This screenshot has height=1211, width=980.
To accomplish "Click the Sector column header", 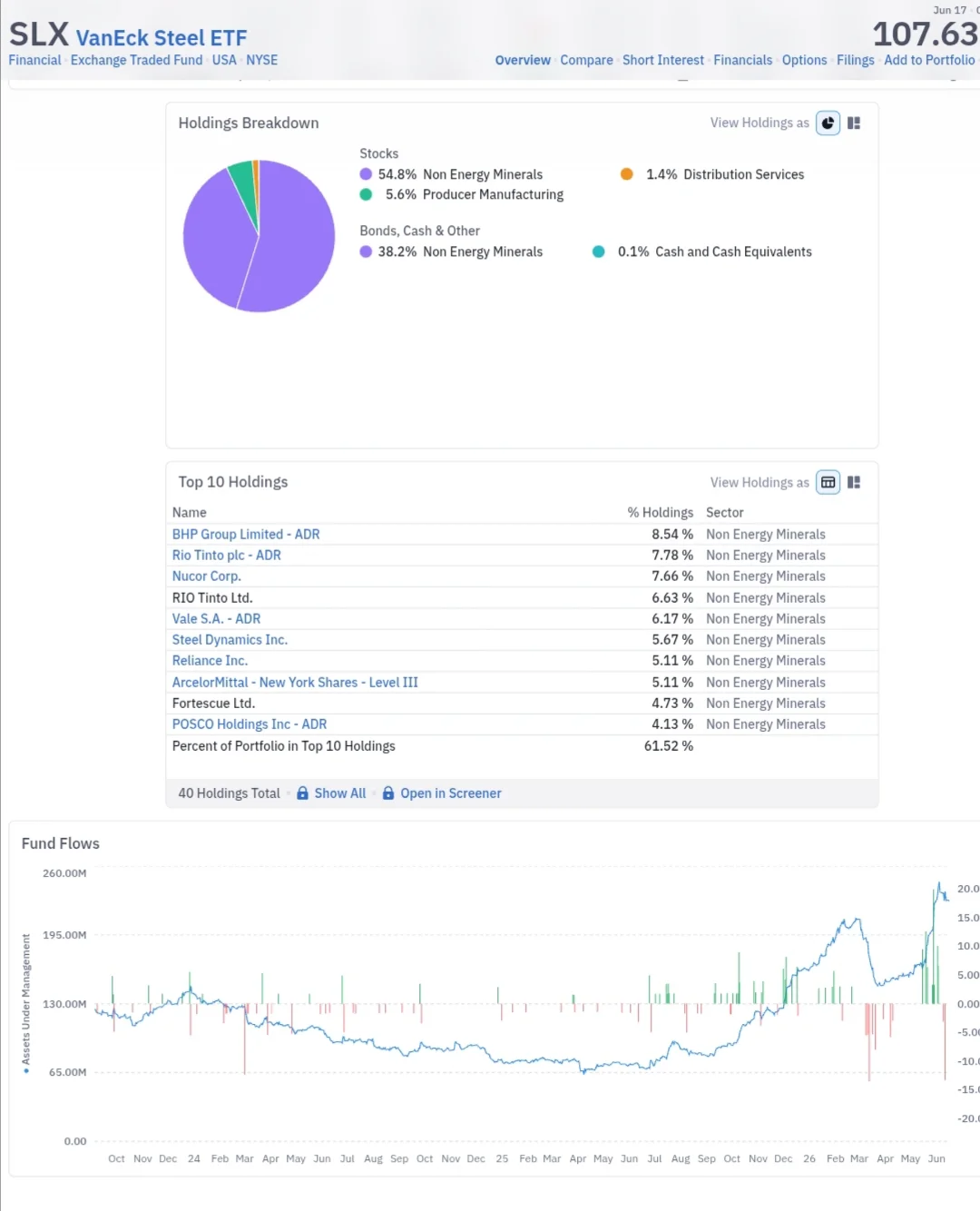I will coord(725,513).
